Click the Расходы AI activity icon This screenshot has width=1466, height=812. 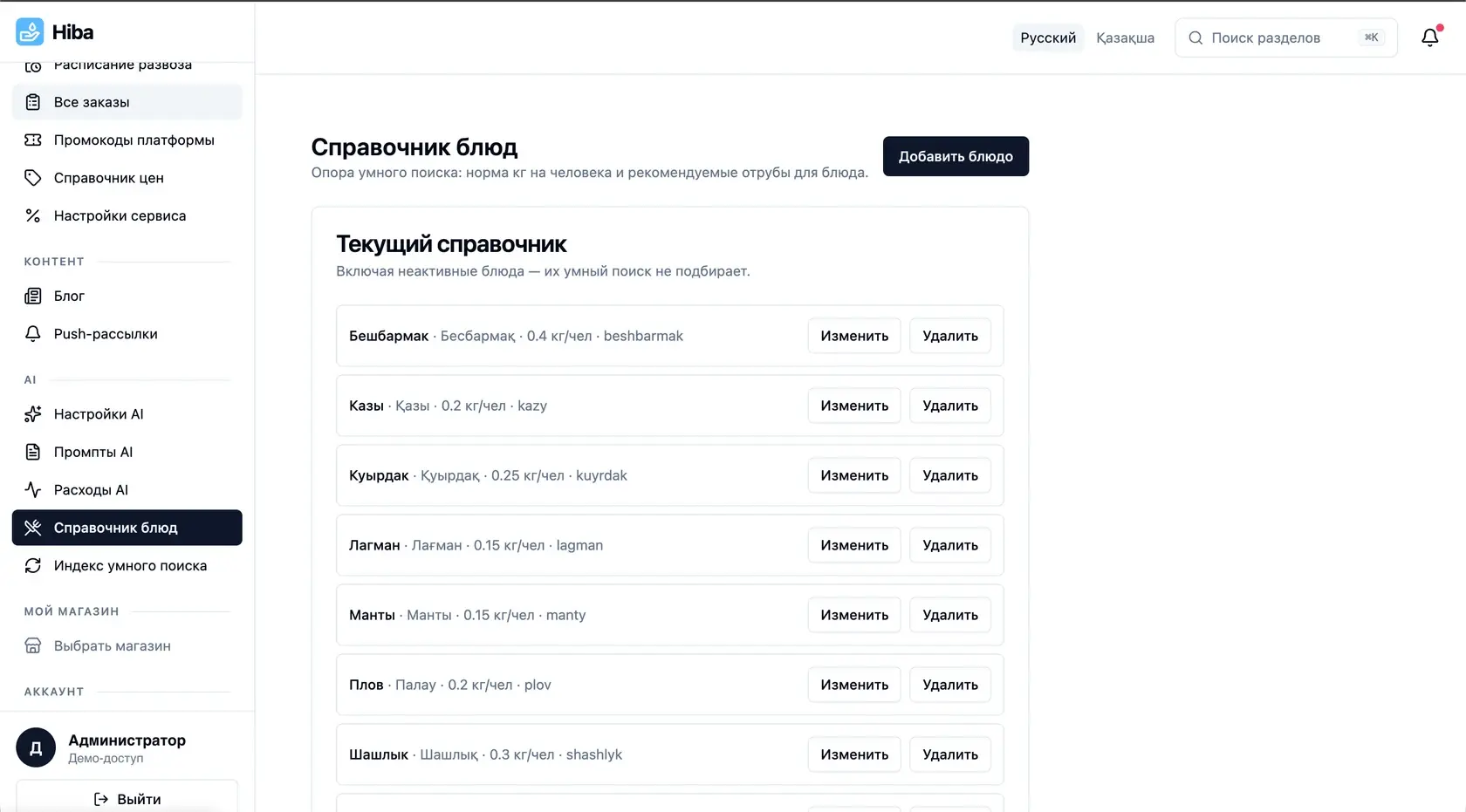(x=33, y=489)
